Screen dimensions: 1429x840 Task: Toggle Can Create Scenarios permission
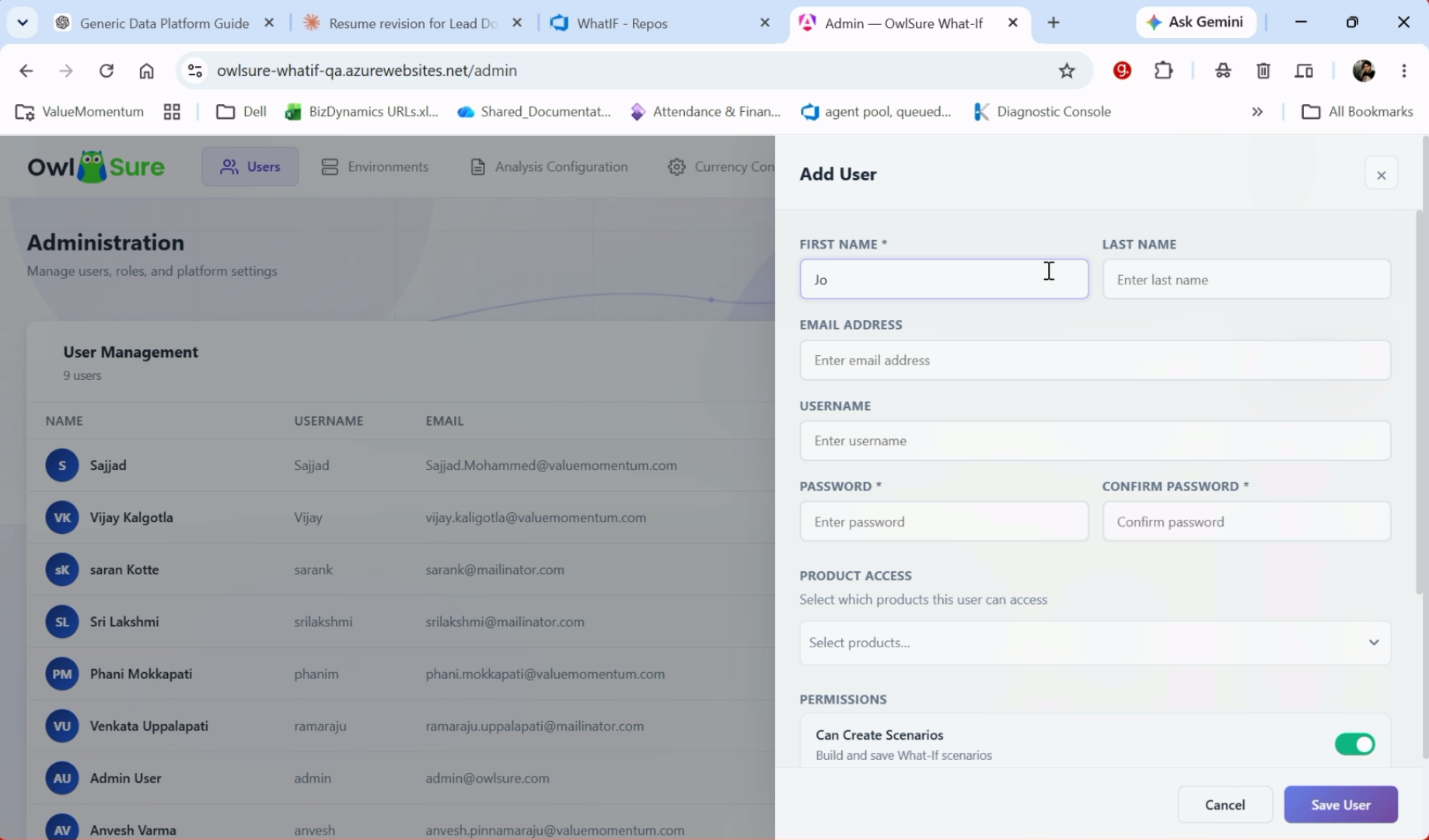pos(1354,744)
